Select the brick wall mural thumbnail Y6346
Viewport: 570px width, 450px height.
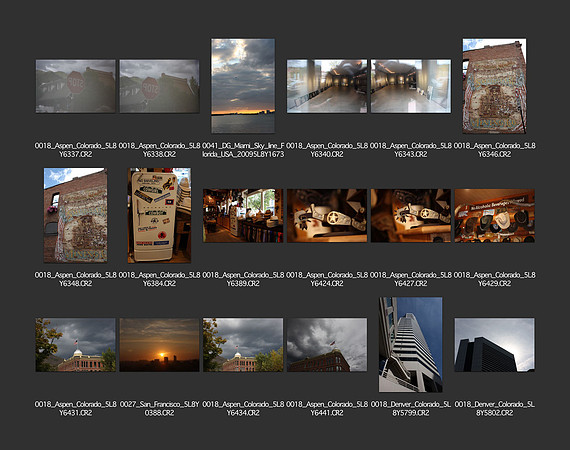(x=494, y=86)
